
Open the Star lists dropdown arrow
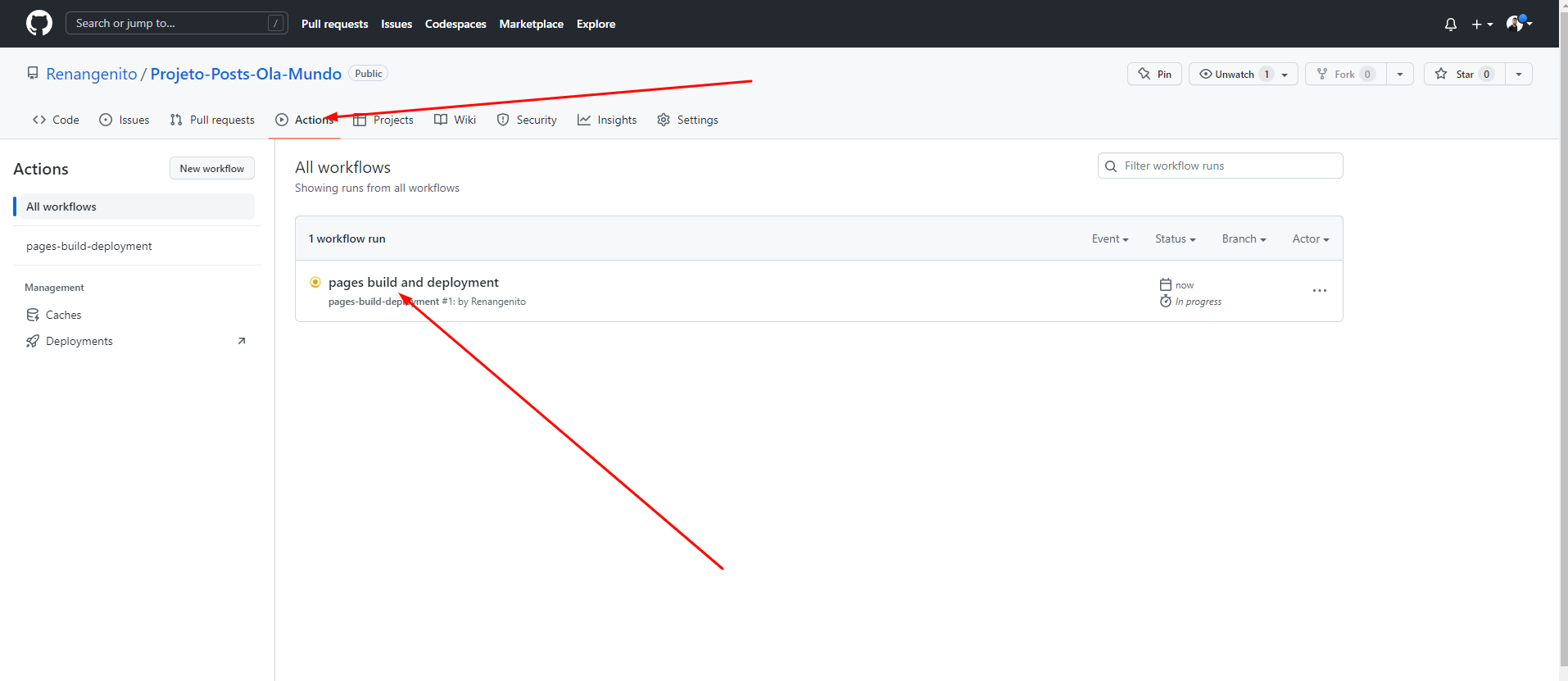click(1518, 74)
